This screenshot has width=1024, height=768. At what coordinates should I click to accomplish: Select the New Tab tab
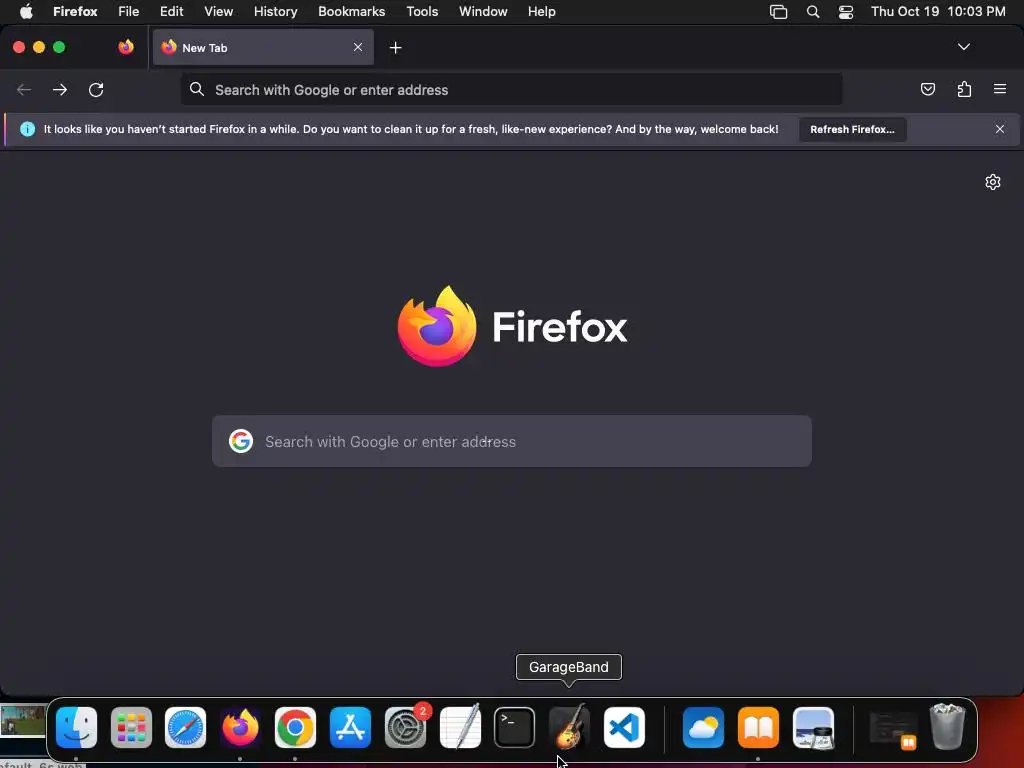pos(263,47)
